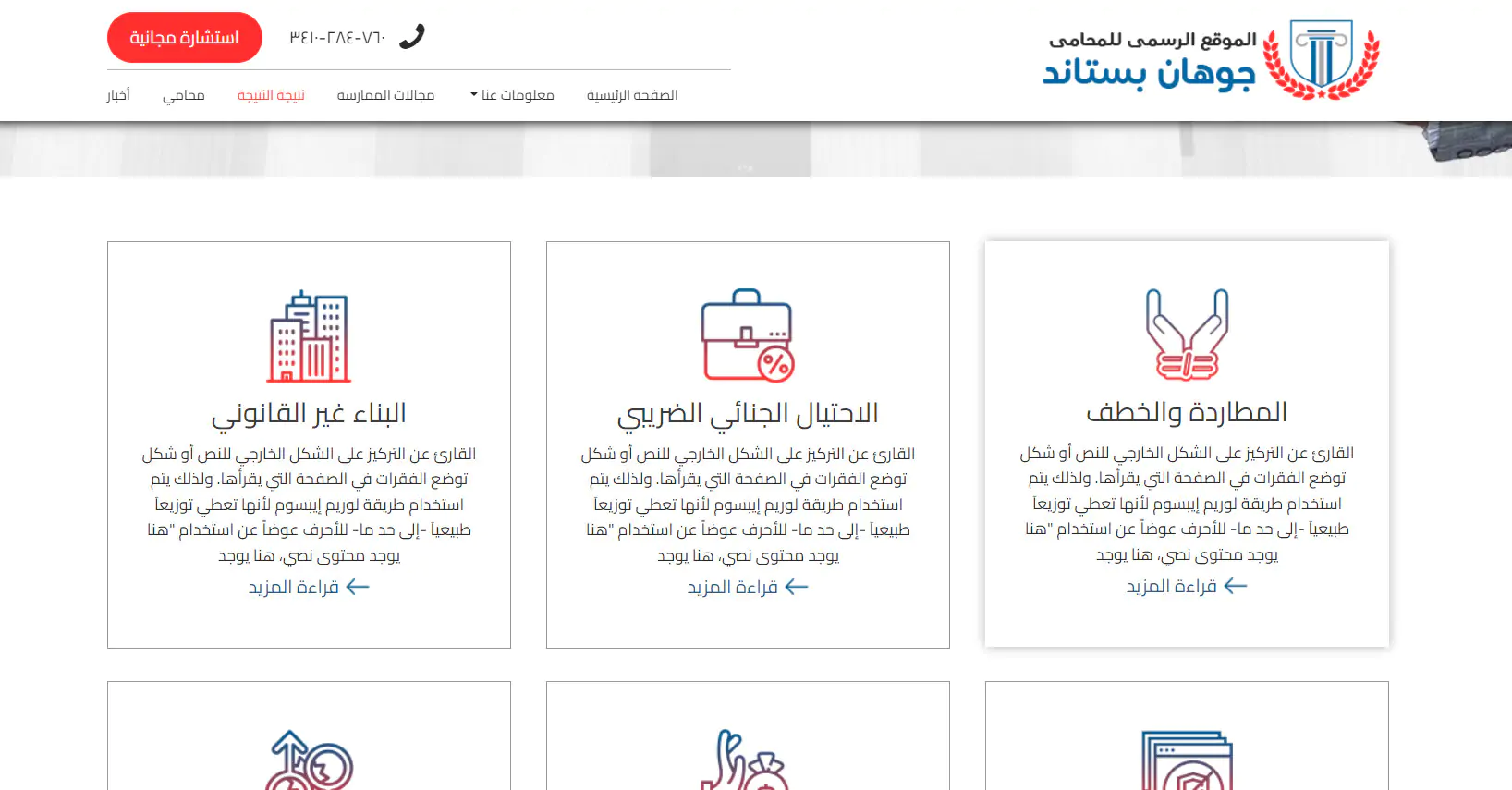Open the مجالات الممارسة menu item
Screen dimensions: 1512x790
(385, 95)
